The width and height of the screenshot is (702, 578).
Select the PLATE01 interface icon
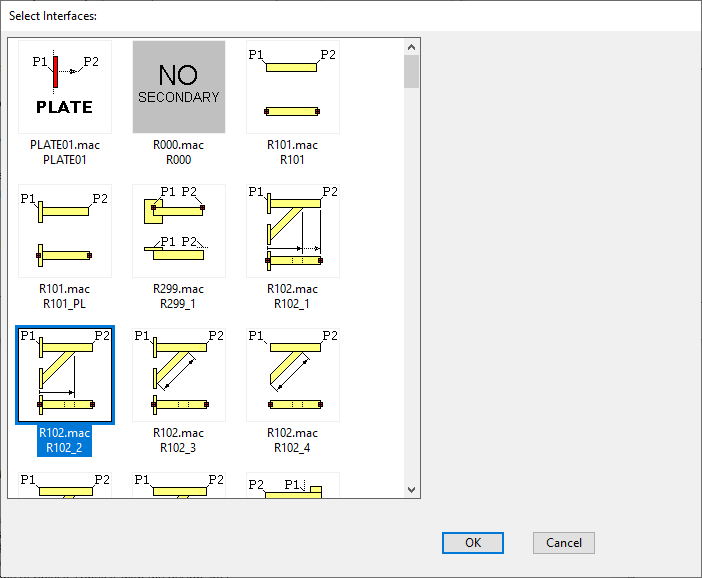pyautogui.click(x=64, y=87)
